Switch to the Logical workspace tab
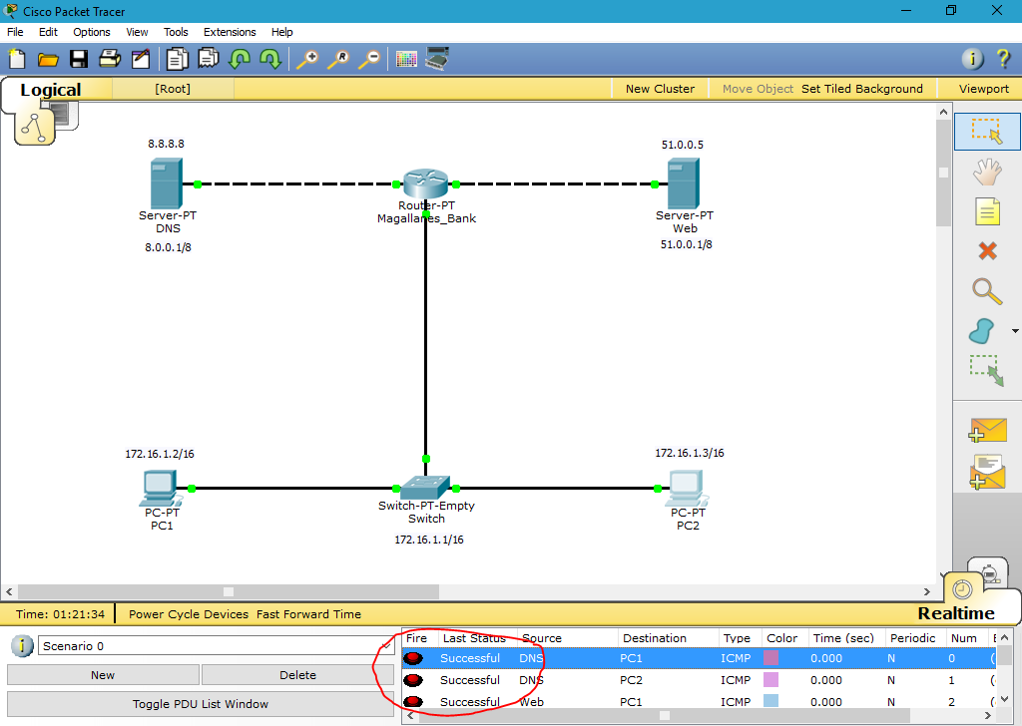Screen dimensions: 1022x726 pyautogui.click(x=51, y=90)
